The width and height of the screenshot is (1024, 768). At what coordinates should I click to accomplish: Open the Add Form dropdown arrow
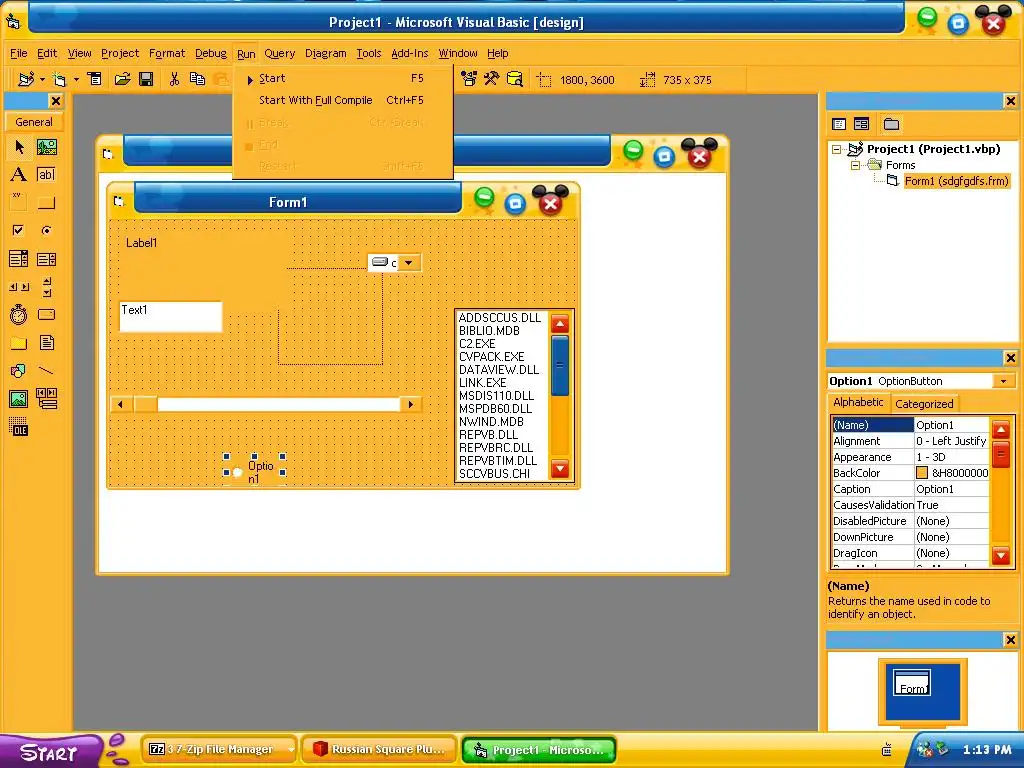pos(76,80)
